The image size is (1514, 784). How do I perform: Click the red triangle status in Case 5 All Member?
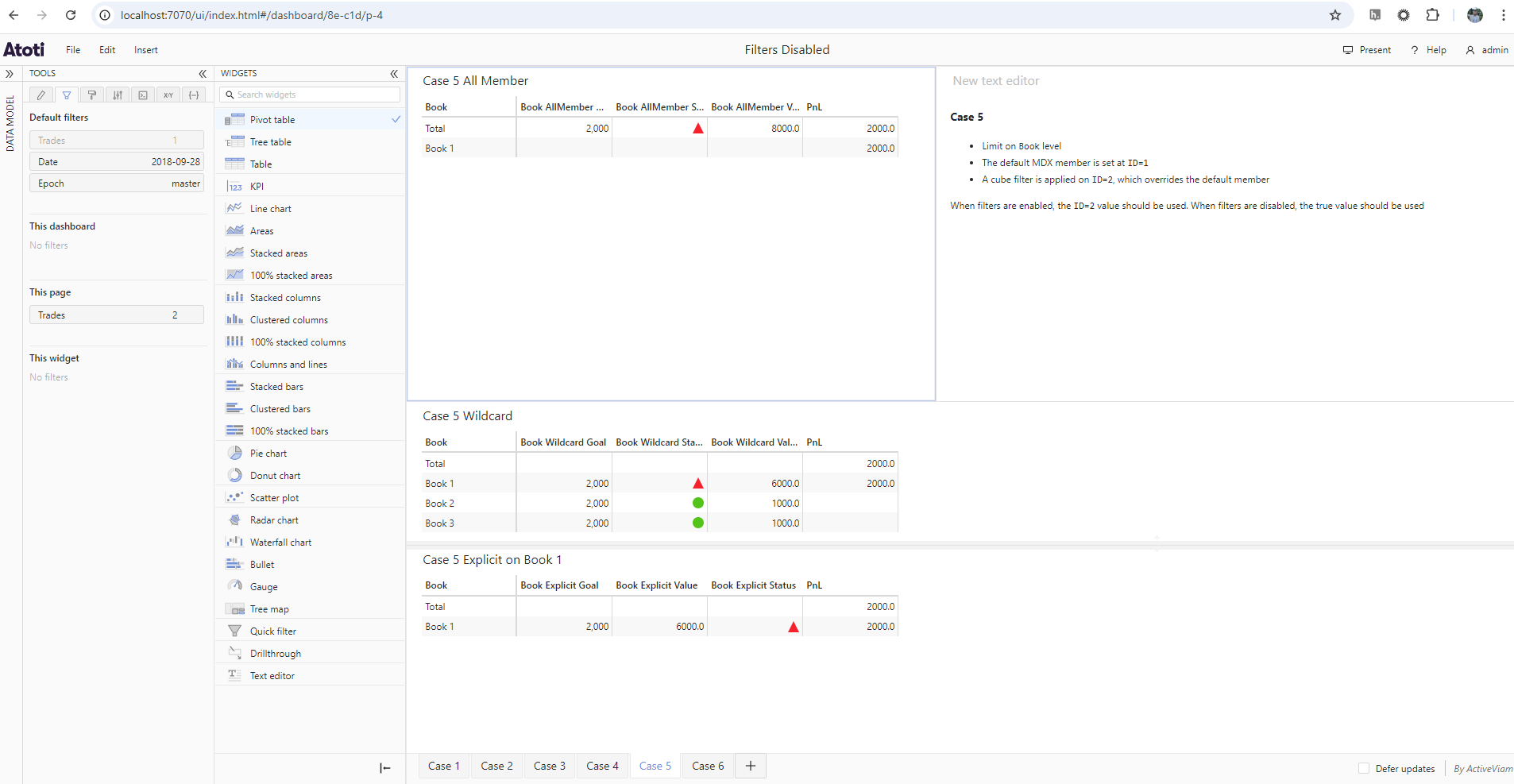click(x=698, y=129)
